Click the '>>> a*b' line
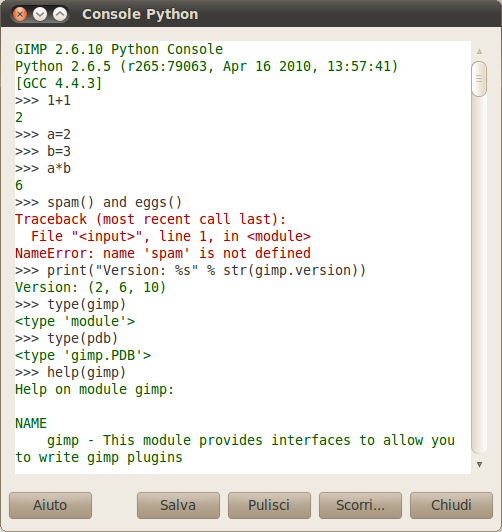Screen dimensions: 502x532 point(43,168)
